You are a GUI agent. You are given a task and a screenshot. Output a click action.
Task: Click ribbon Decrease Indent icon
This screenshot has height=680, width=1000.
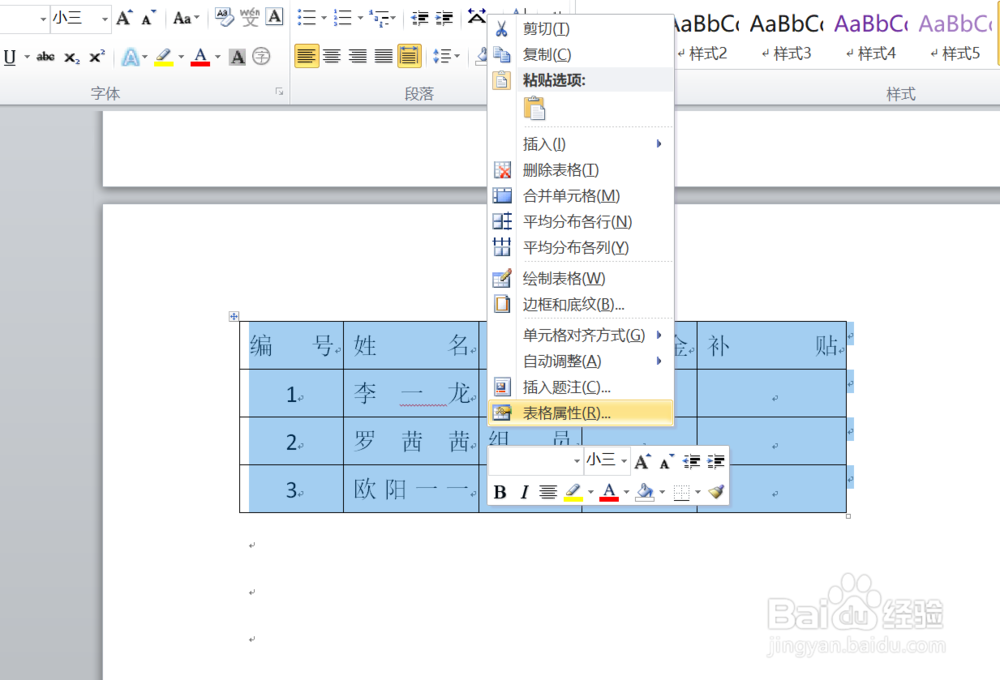pos(420,18)
